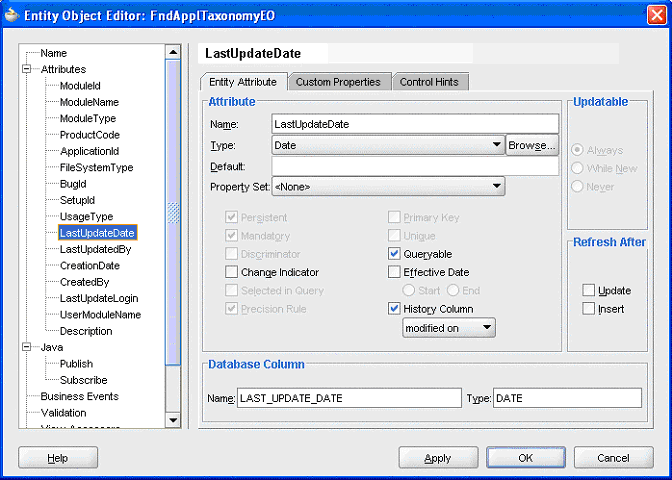The height and width of the screenshot is (480, 672).
Task: Click the Apply button
Action: tap(438, 458)
